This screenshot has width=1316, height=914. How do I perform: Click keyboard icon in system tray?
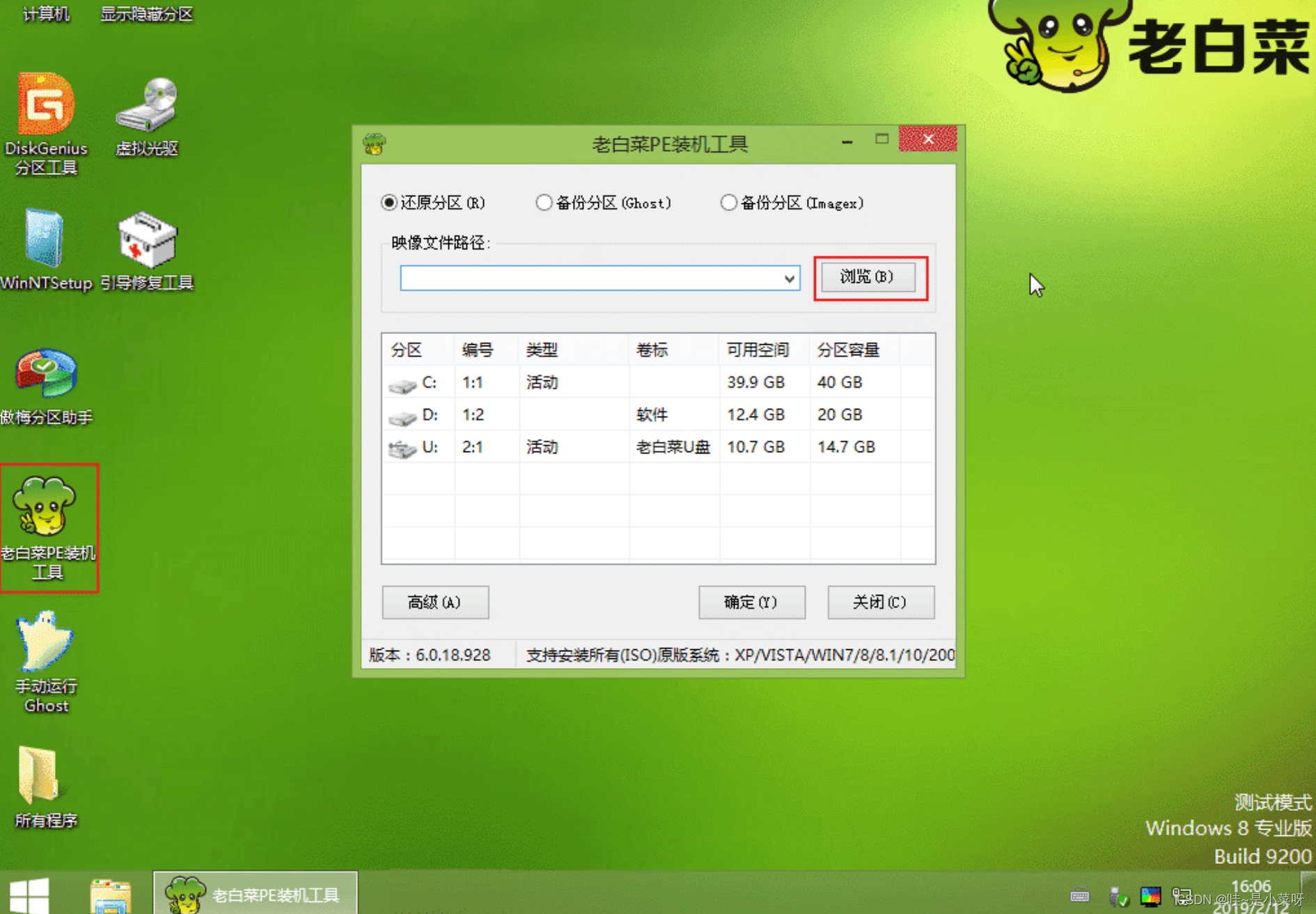tap(1080, 895)
